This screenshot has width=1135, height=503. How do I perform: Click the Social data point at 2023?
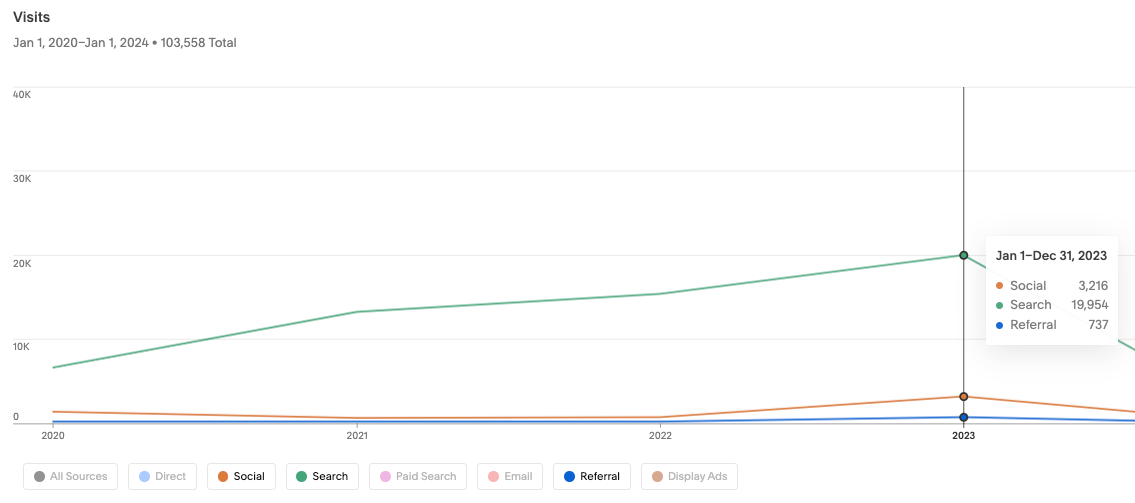coord(963,397)
